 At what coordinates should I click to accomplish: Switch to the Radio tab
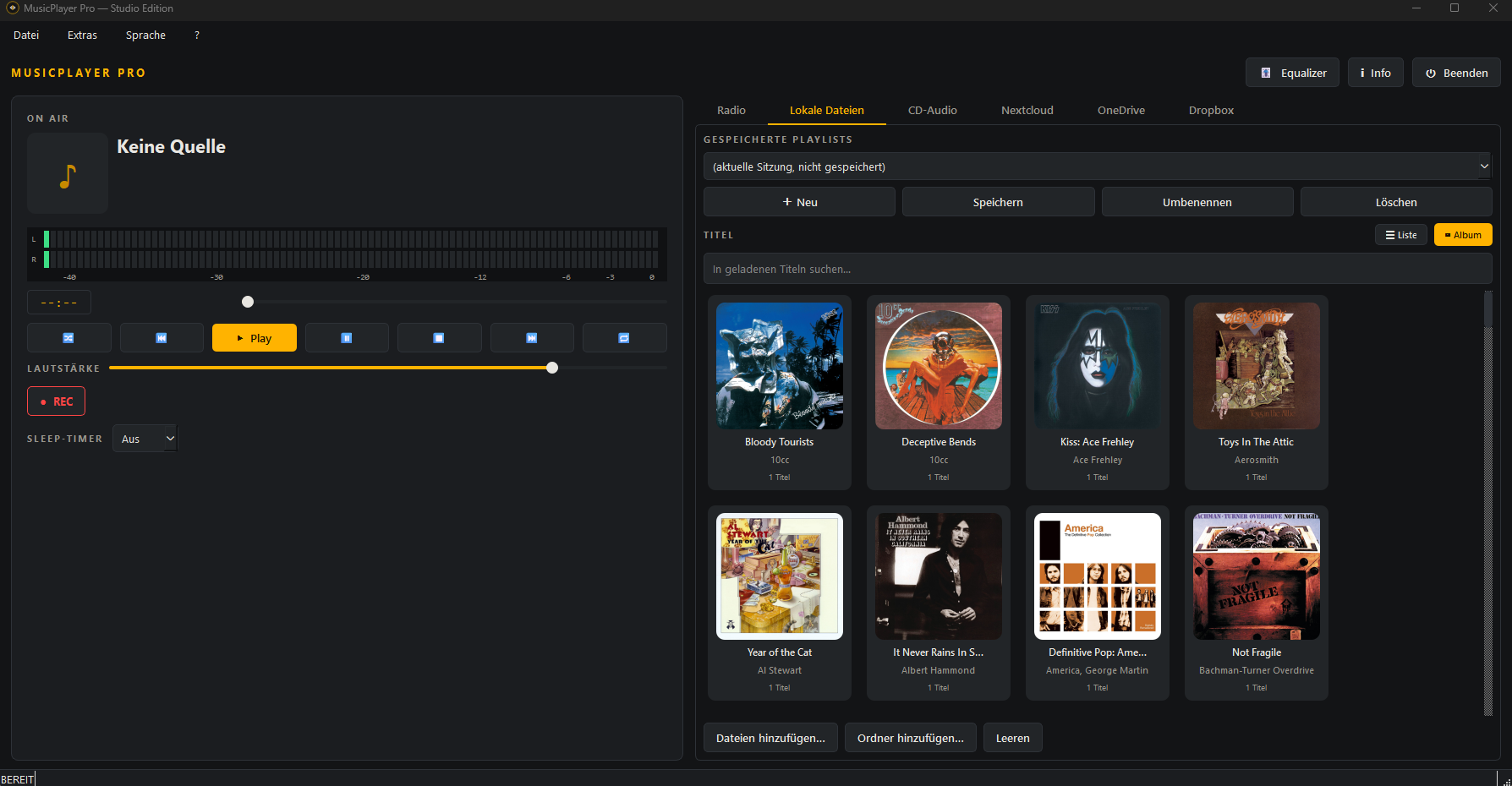731,110
